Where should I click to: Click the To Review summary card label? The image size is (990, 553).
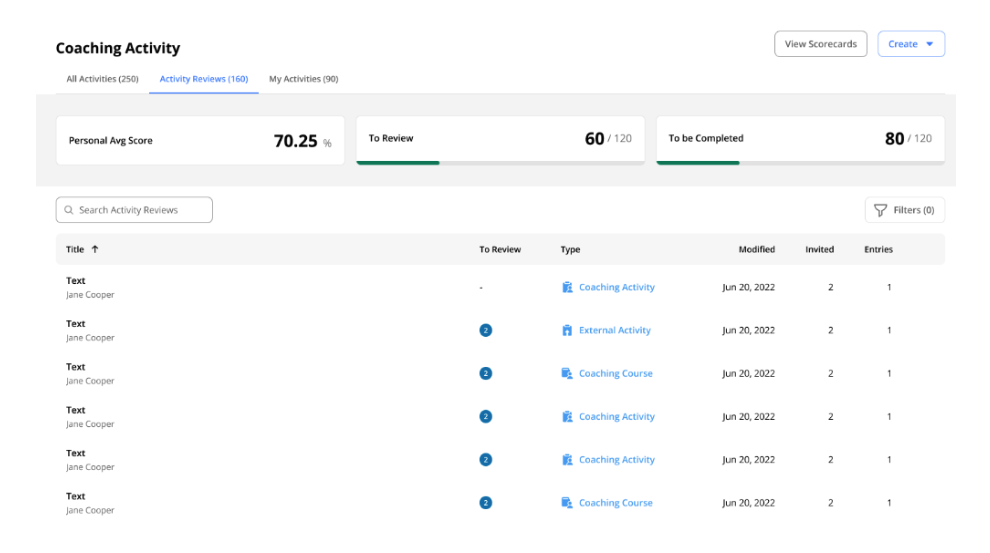click(x=391, y=138)
